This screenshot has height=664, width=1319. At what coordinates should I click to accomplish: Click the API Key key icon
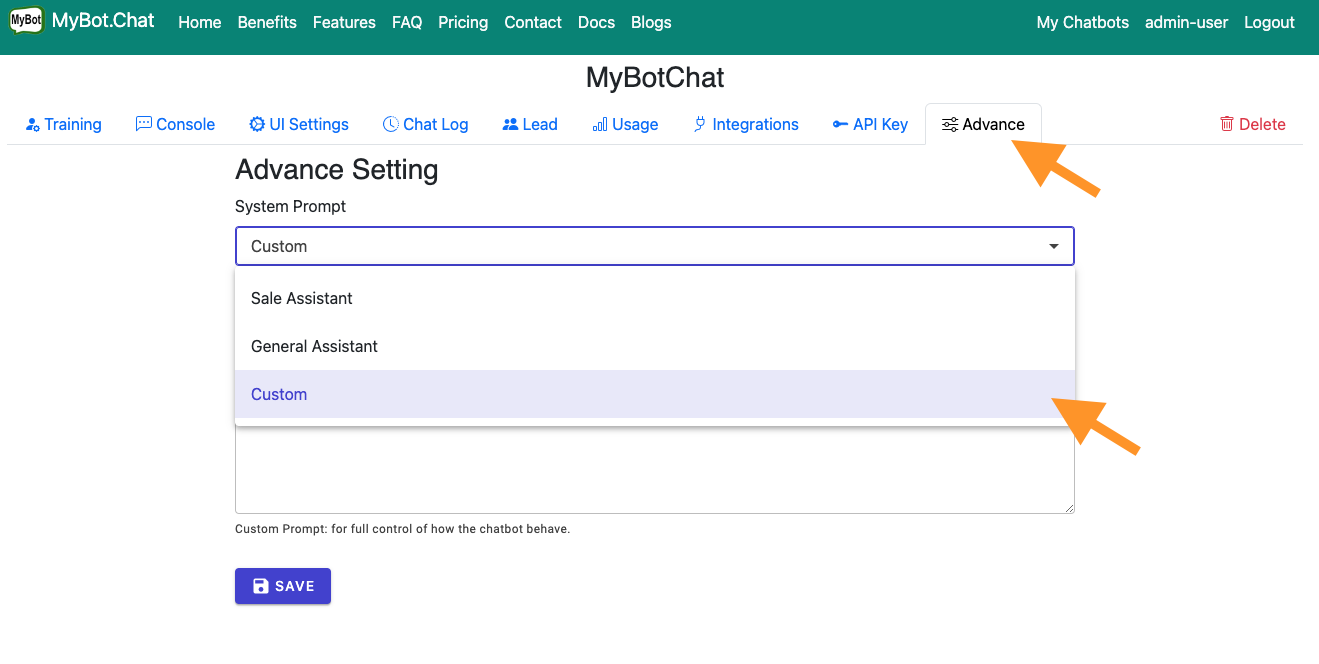coord(840,124)
